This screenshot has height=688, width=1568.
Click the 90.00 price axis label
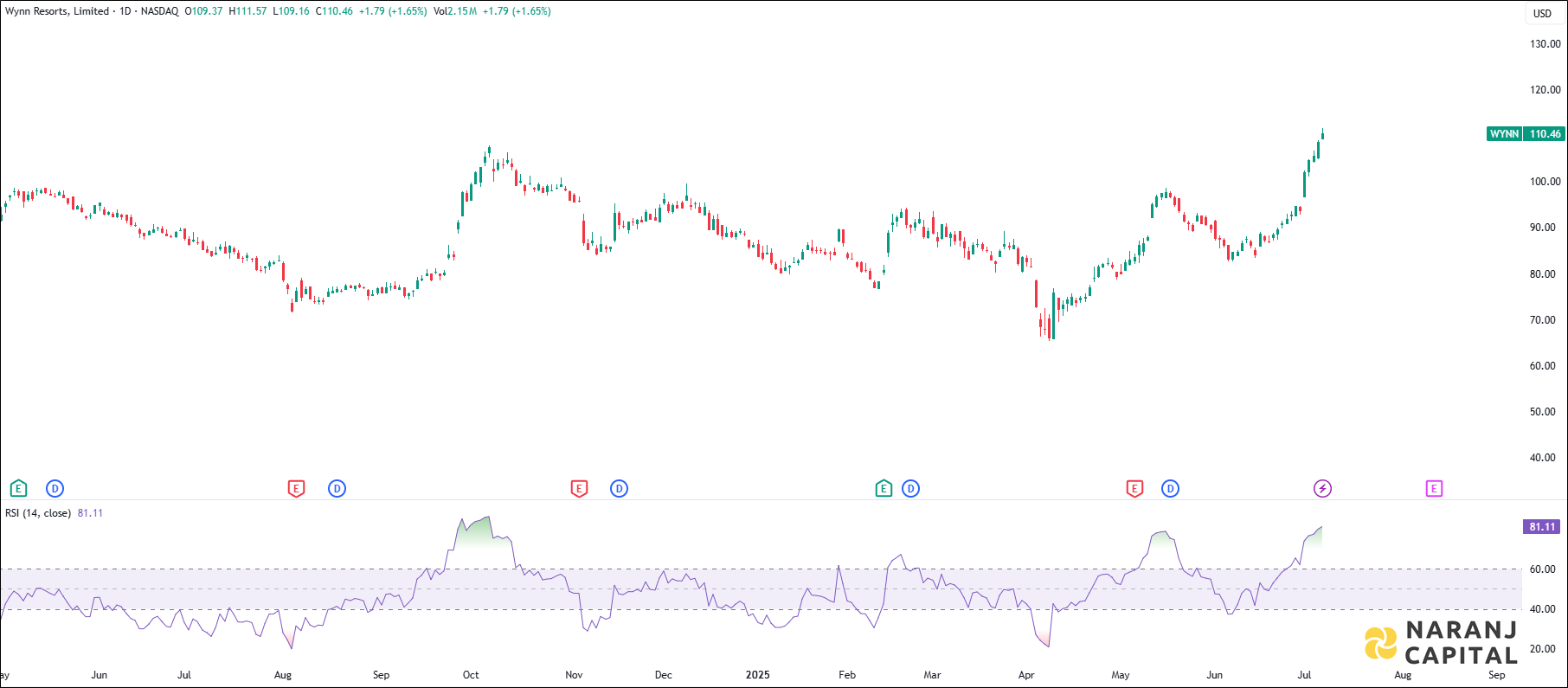coord(1543,228)
